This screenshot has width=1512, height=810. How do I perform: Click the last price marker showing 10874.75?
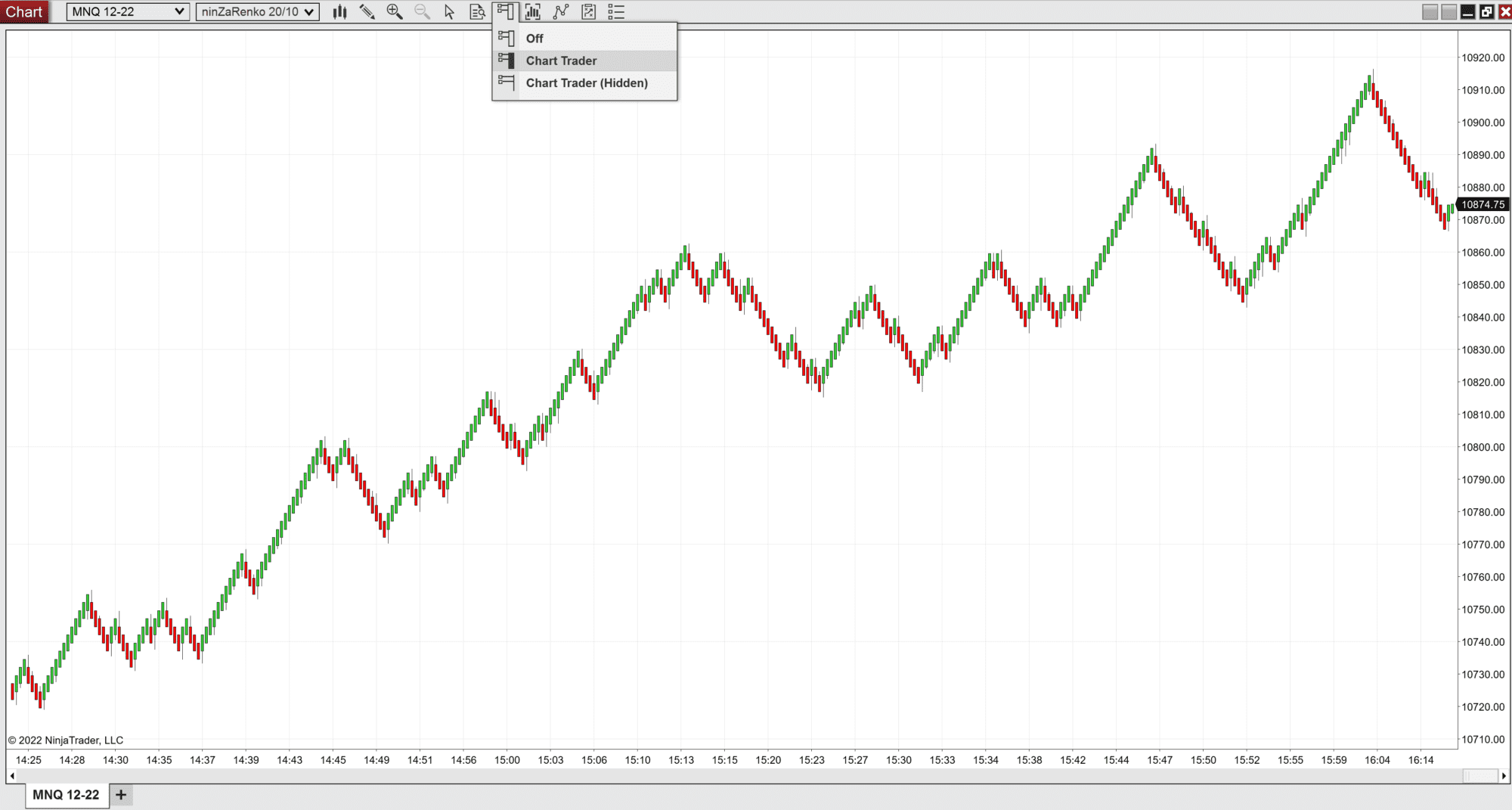pos(1483,204)
